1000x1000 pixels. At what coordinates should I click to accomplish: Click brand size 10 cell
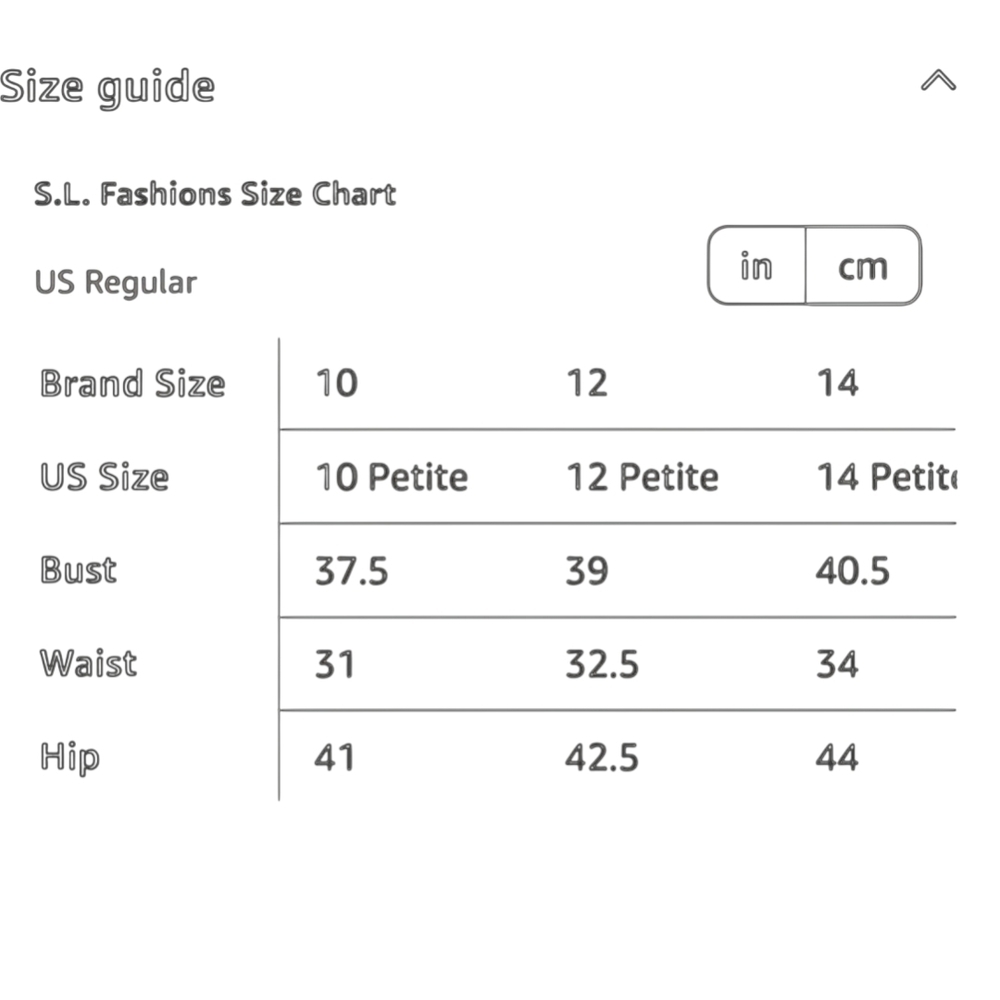[x=337, y=383]
